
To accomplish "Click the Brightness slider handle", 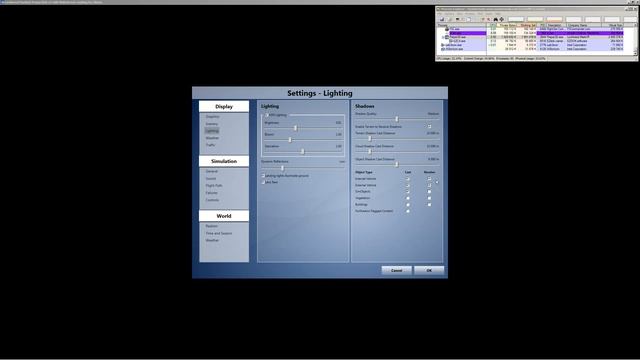I will point(296,128).
